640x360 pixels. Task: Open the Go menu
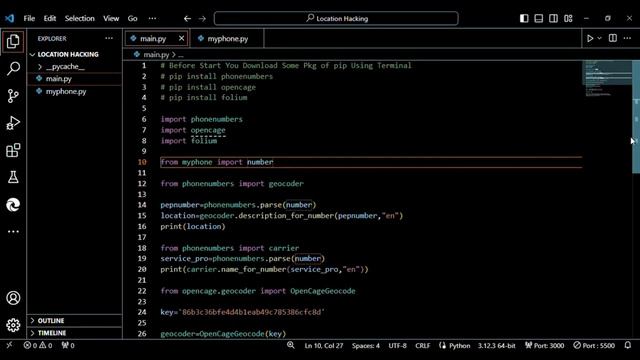tap(133, 18)
